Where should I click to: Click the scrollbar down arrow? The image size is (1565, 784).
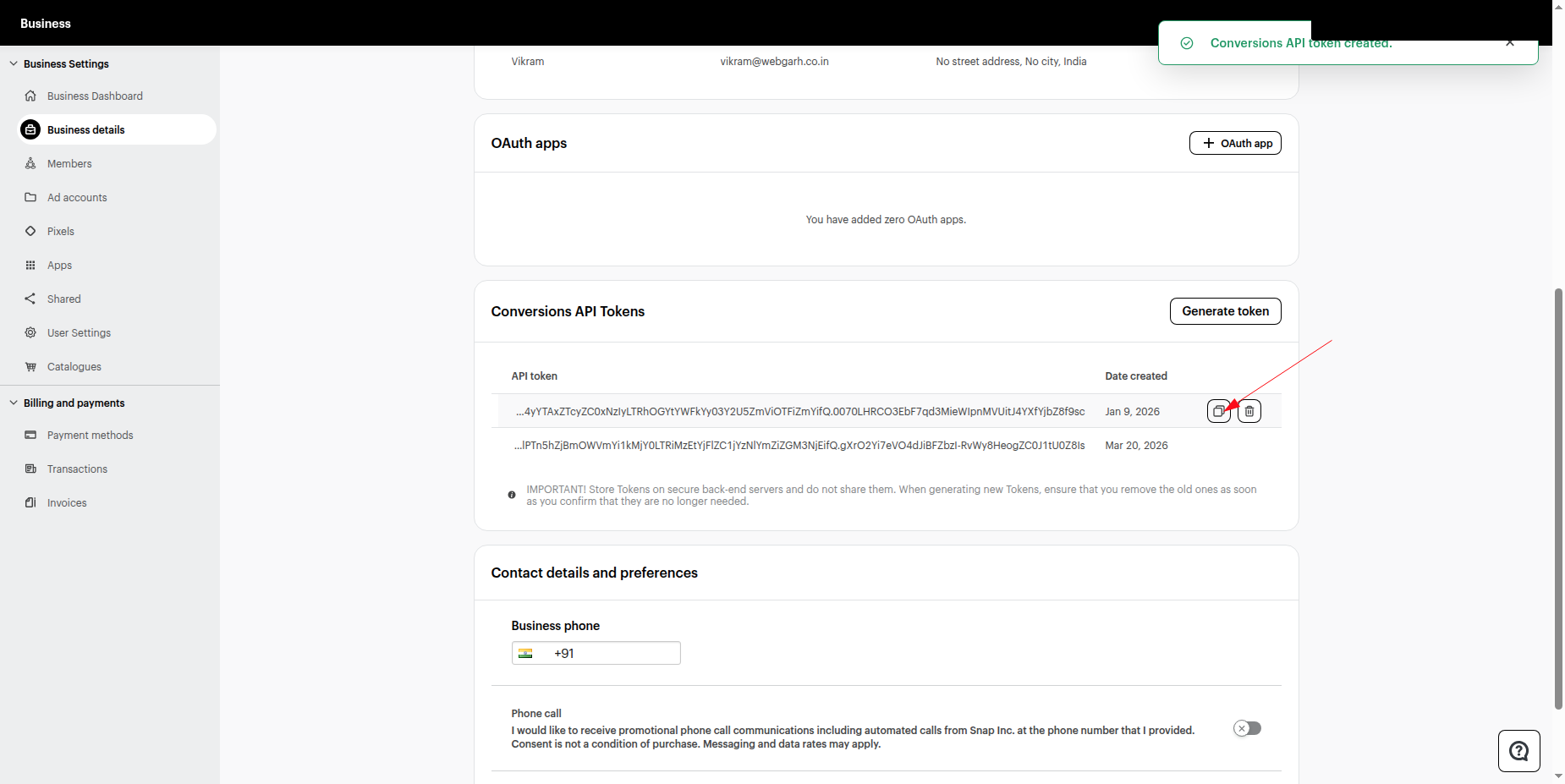coord(1558,776)
